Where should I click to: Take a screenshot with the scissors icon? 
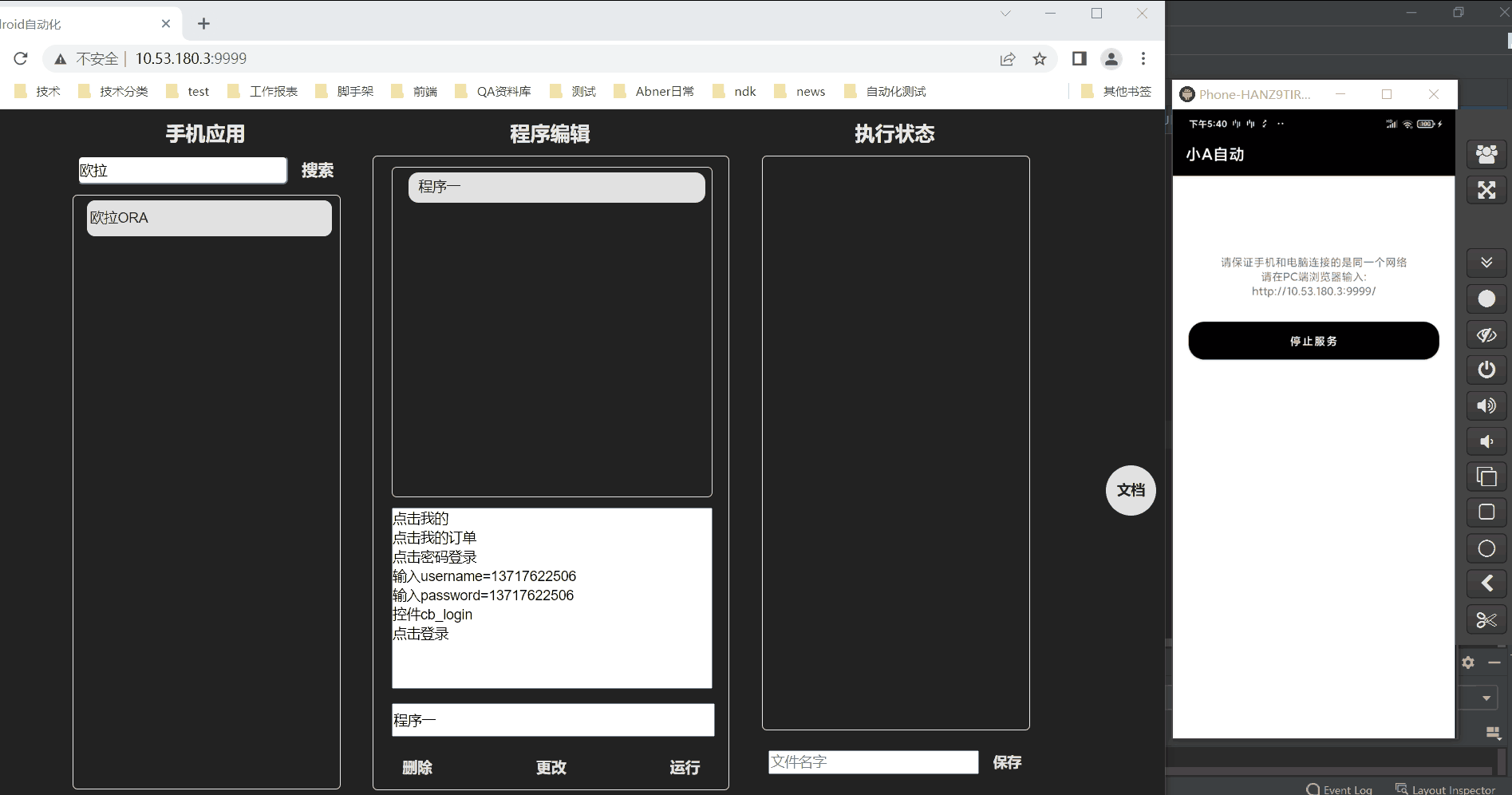click(1486, 619)
